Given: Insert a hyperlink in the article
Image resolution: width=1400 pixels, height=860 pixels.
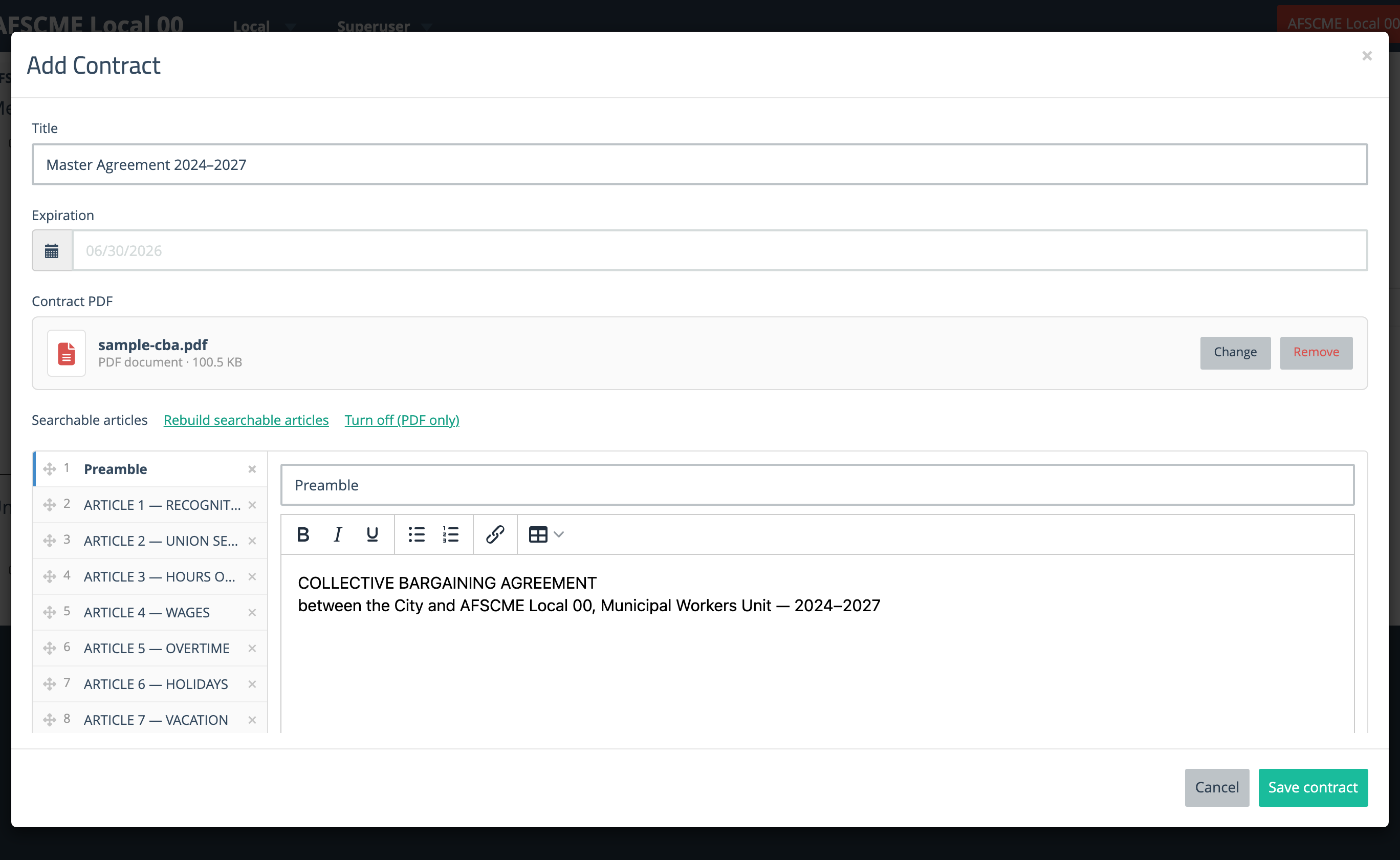Looking at the screenshot, I should 495,534.
